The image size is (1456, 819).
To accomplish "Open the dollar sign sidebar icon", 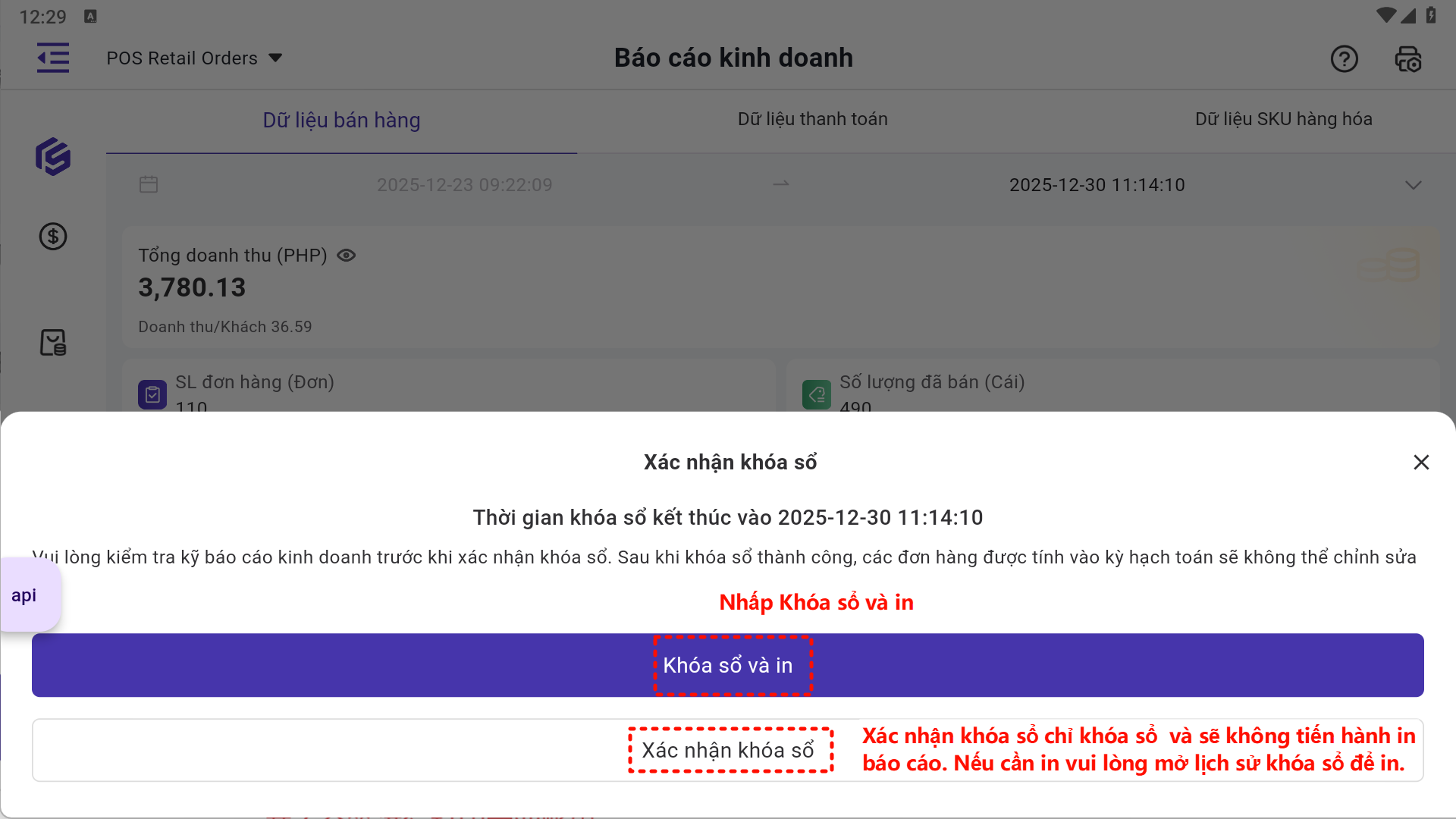I will pos(53,237).
